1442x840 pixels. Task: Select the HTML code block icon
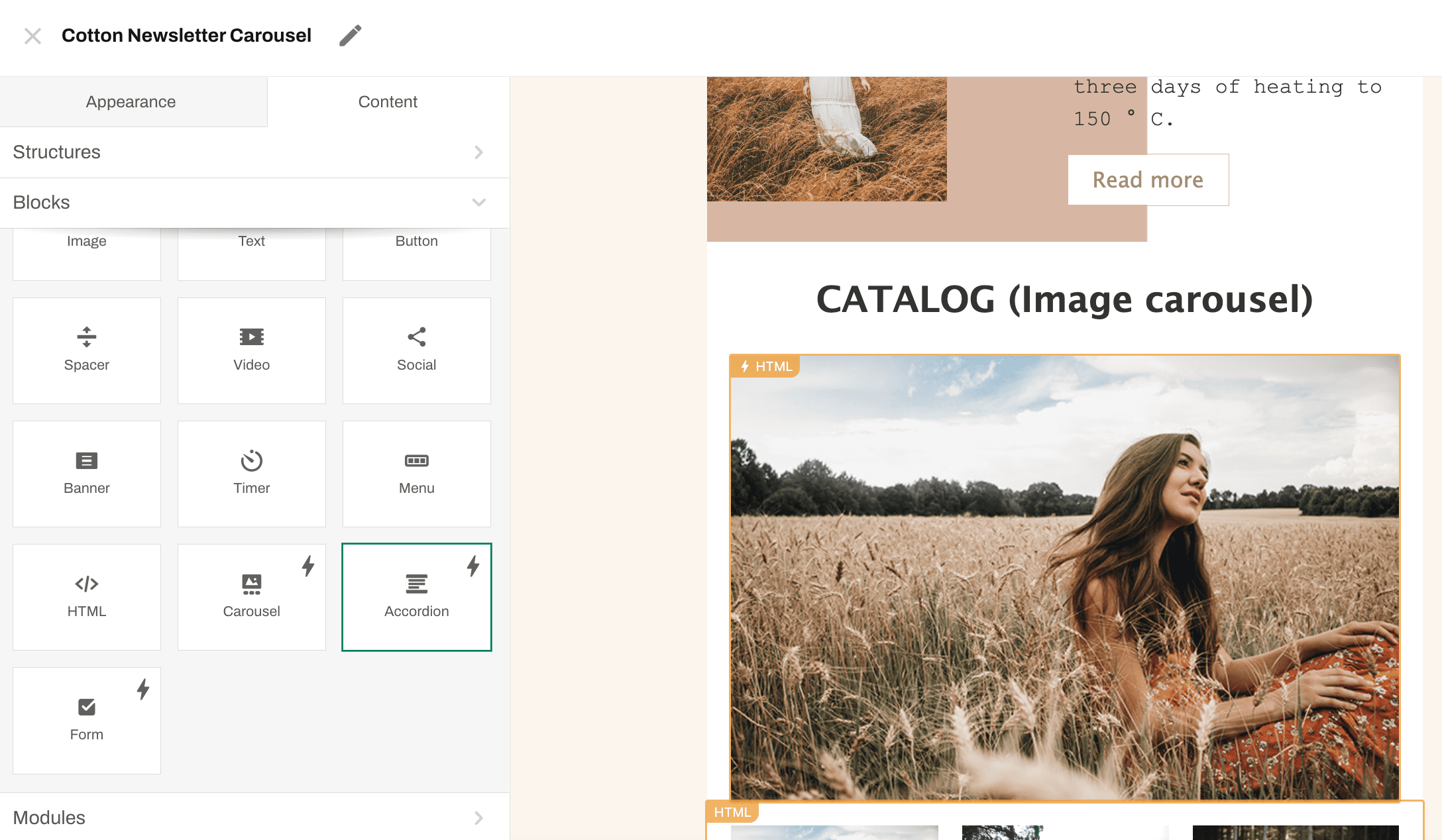coord(87,584)
